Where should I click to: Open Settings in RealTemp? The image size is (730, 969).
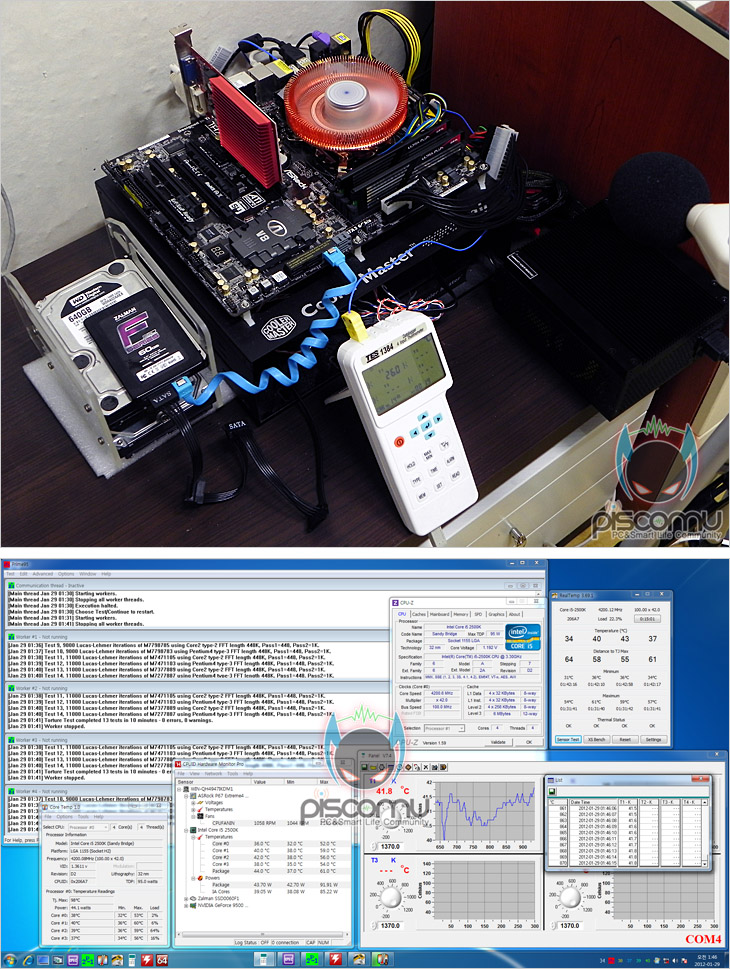click(653, 739)
